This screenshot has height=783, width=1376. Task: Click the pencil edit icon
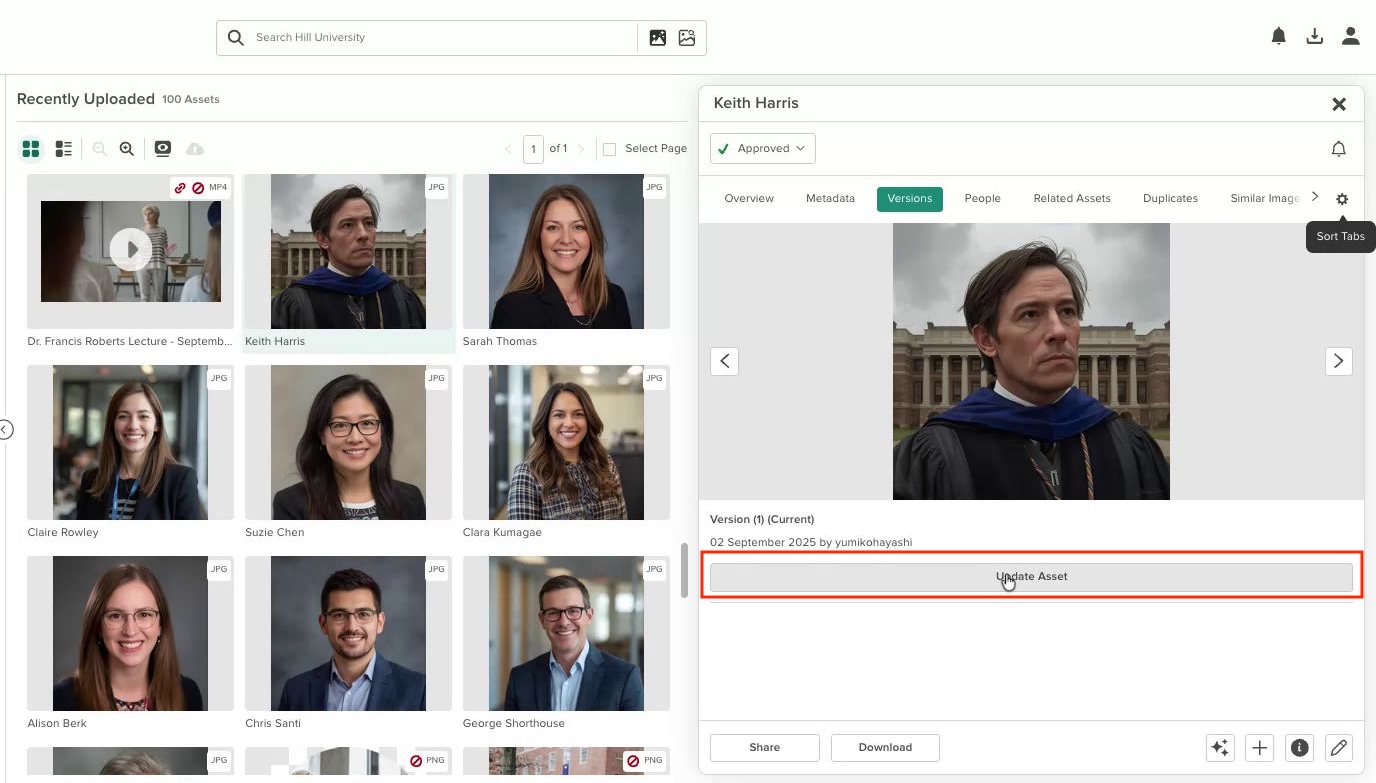point(1339,747)
